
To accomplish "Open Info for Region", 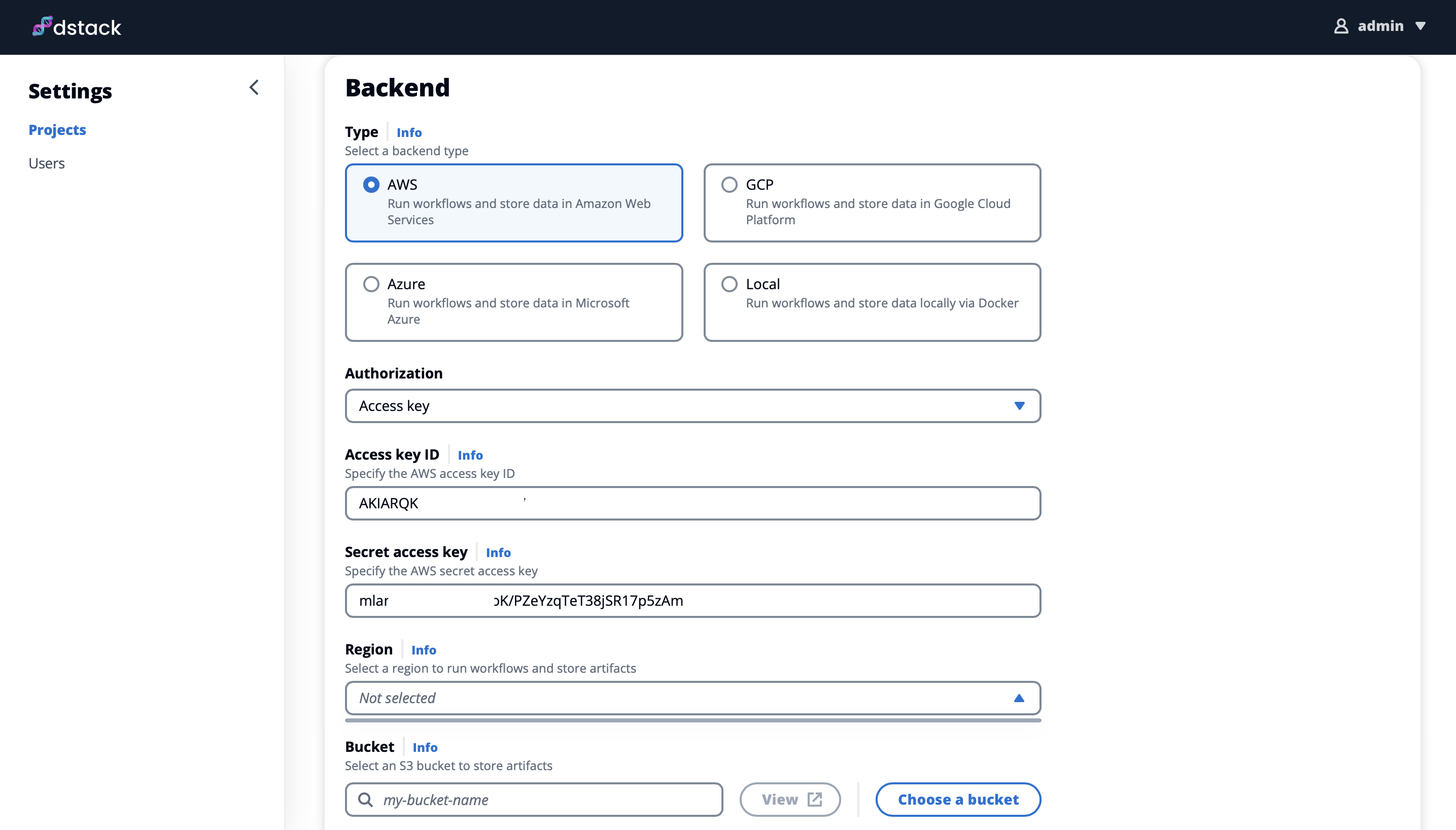I will tap(424, 650).
